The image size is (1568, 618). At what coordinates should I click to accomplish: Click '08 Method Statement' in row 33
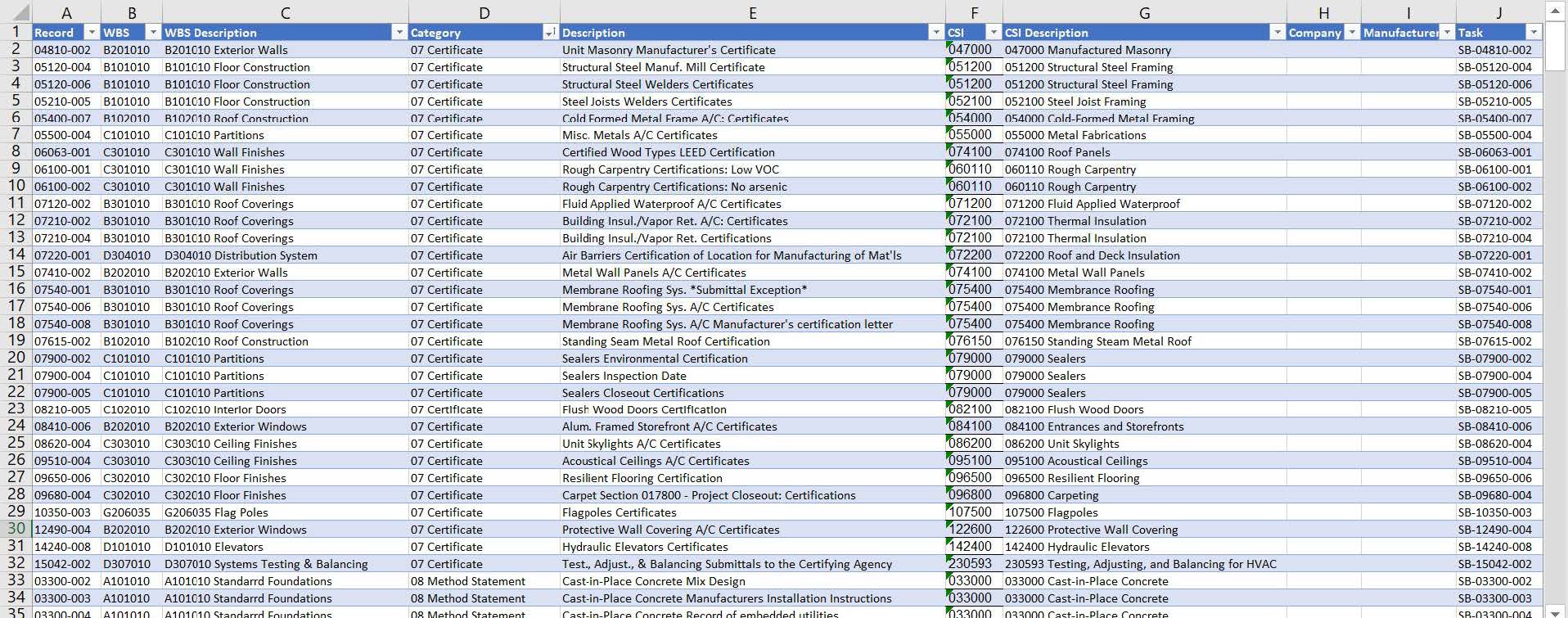484,581
